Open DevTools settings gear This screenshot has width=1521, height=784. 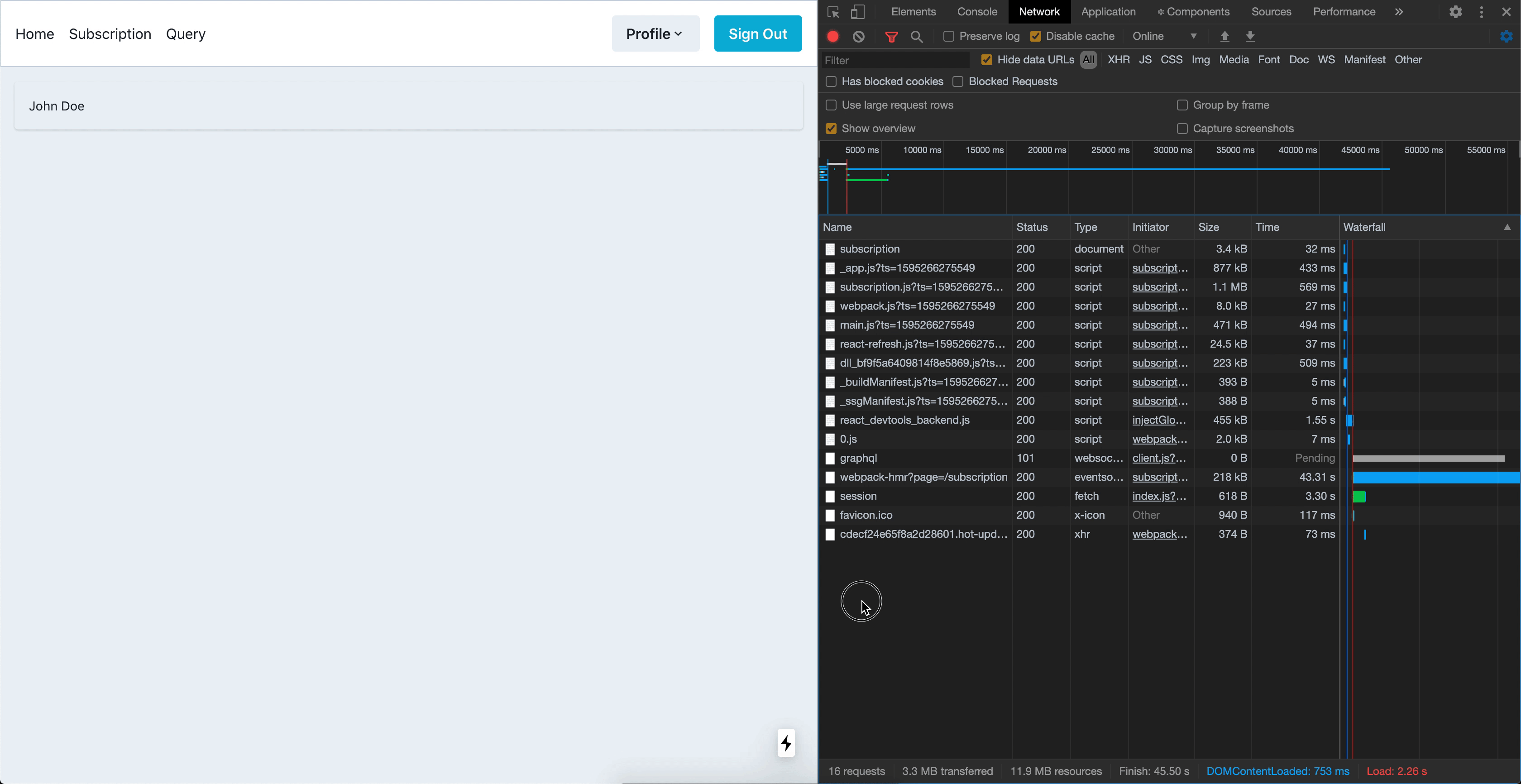click(x=1455, y=12)
